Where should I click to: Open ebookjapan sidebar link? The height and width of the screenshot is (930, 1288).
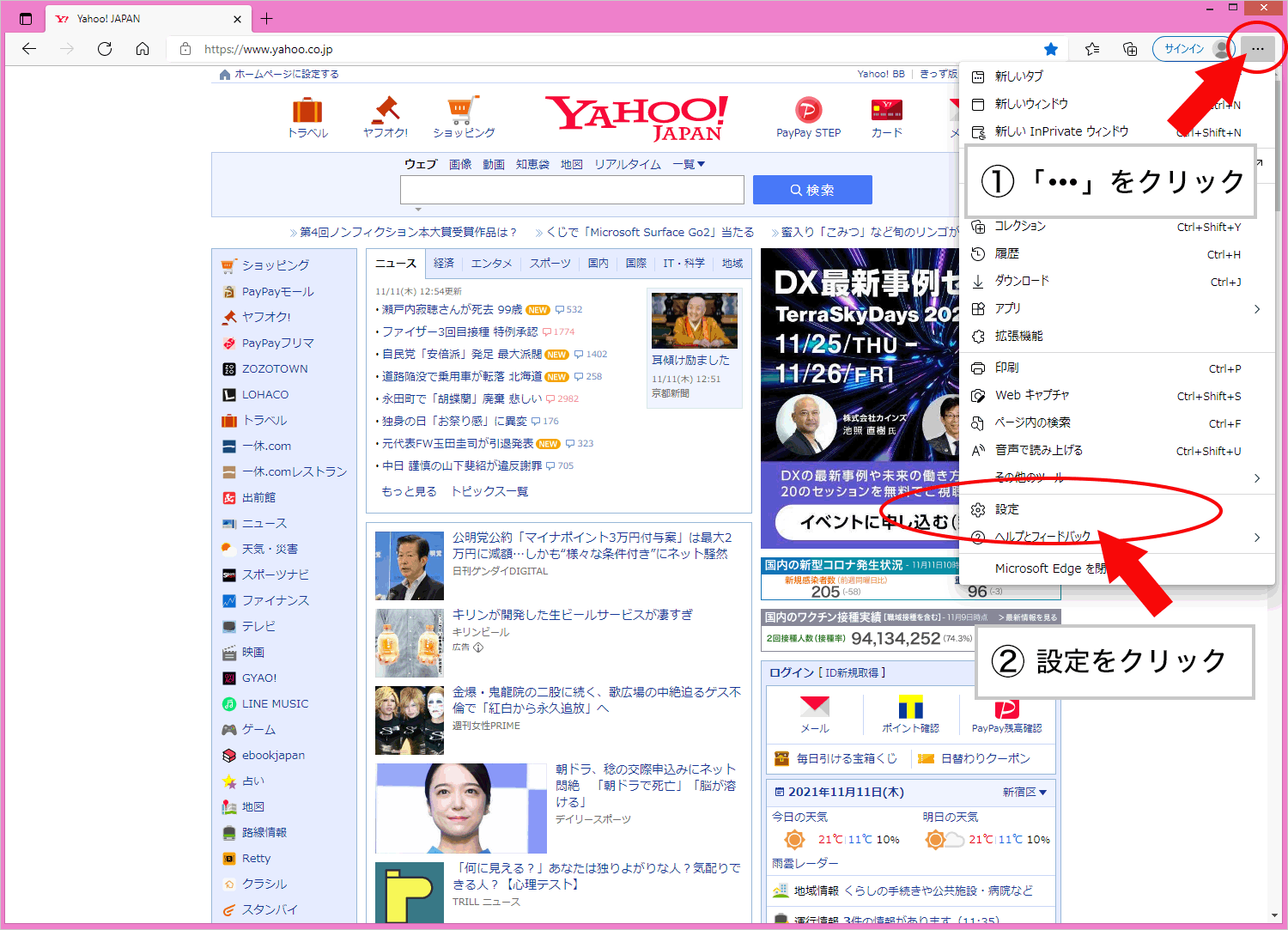[x=273, y=756]
